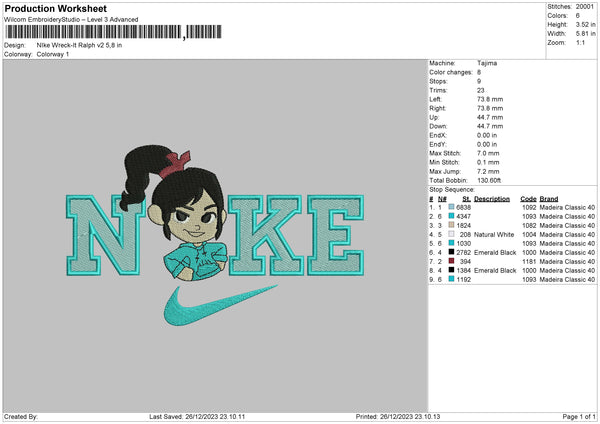Viewport: 600px width, 424px height.
Task: Click the light blue swatch in stop 1
Action: [452, 207]
